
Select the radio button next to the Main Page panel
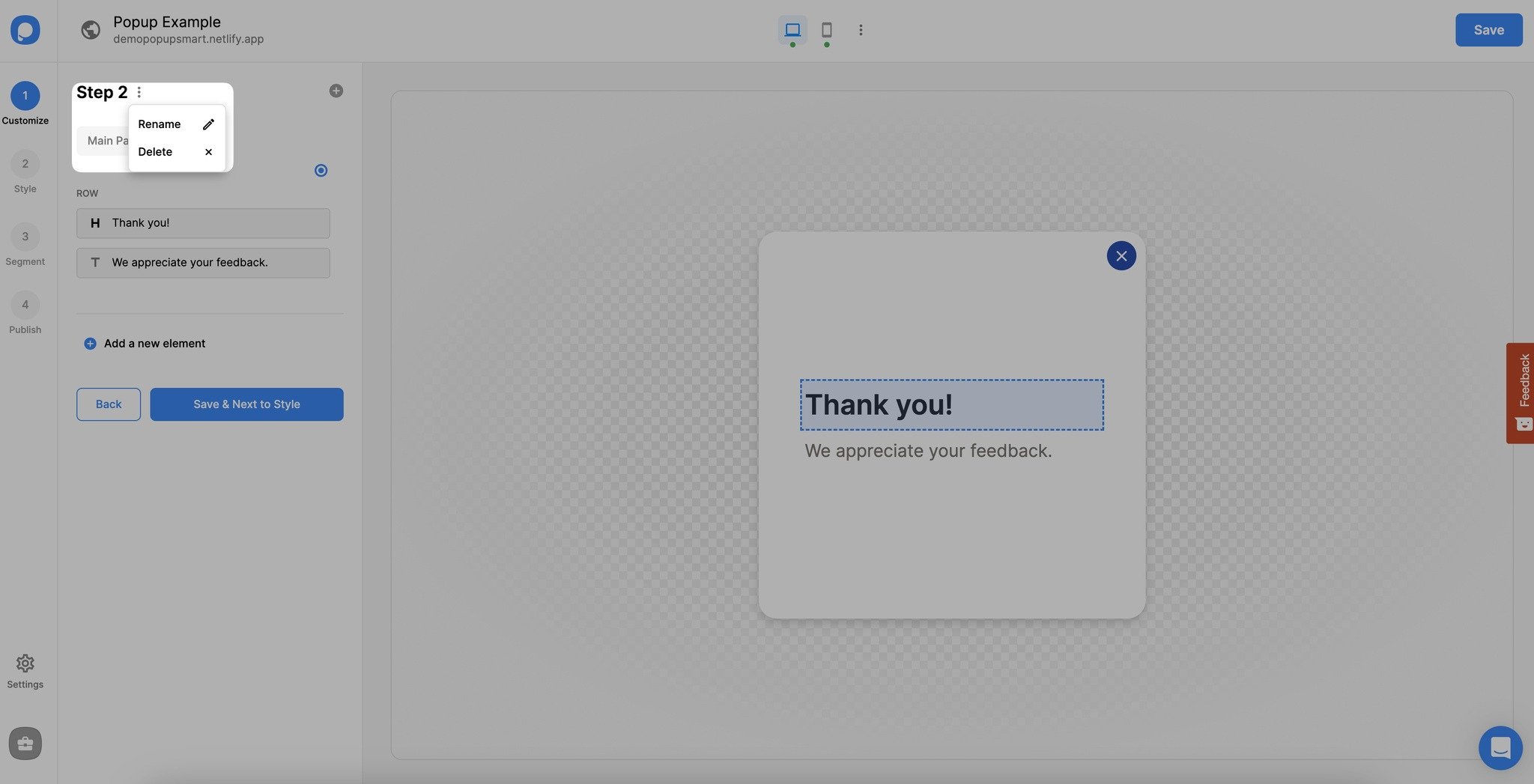(321, 170)
